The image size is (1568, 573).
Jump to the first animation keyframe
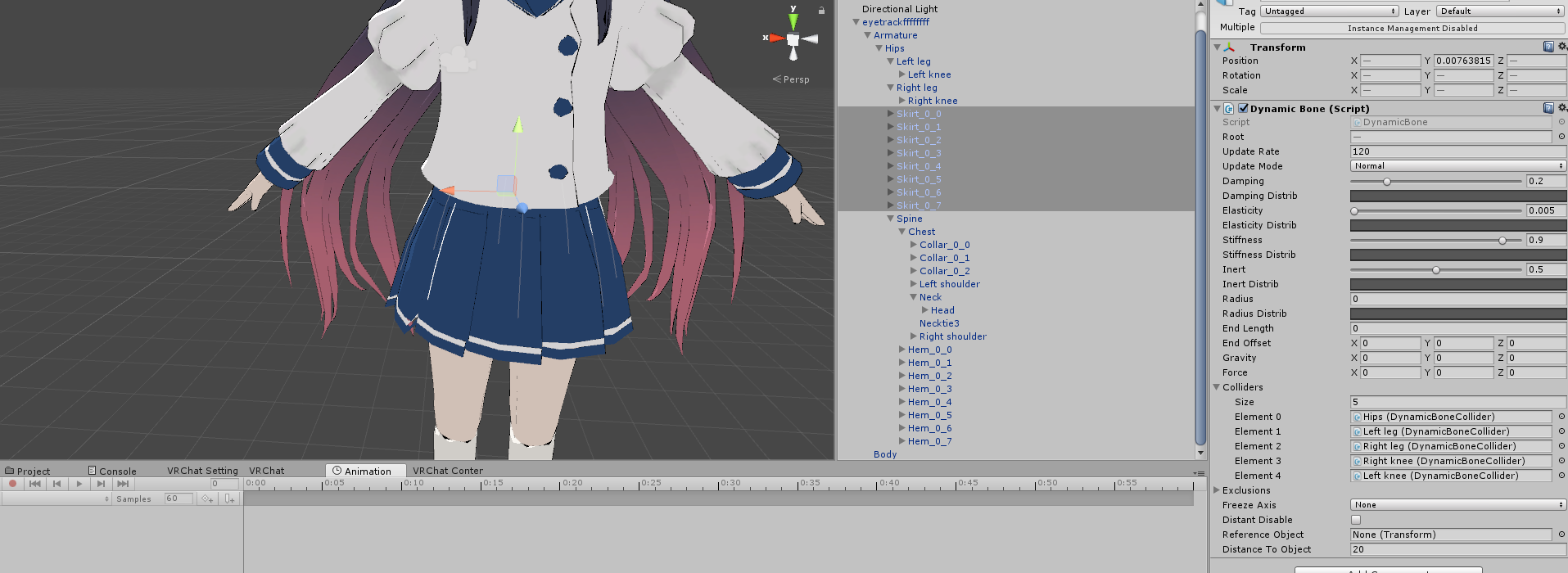pos(34,484)
